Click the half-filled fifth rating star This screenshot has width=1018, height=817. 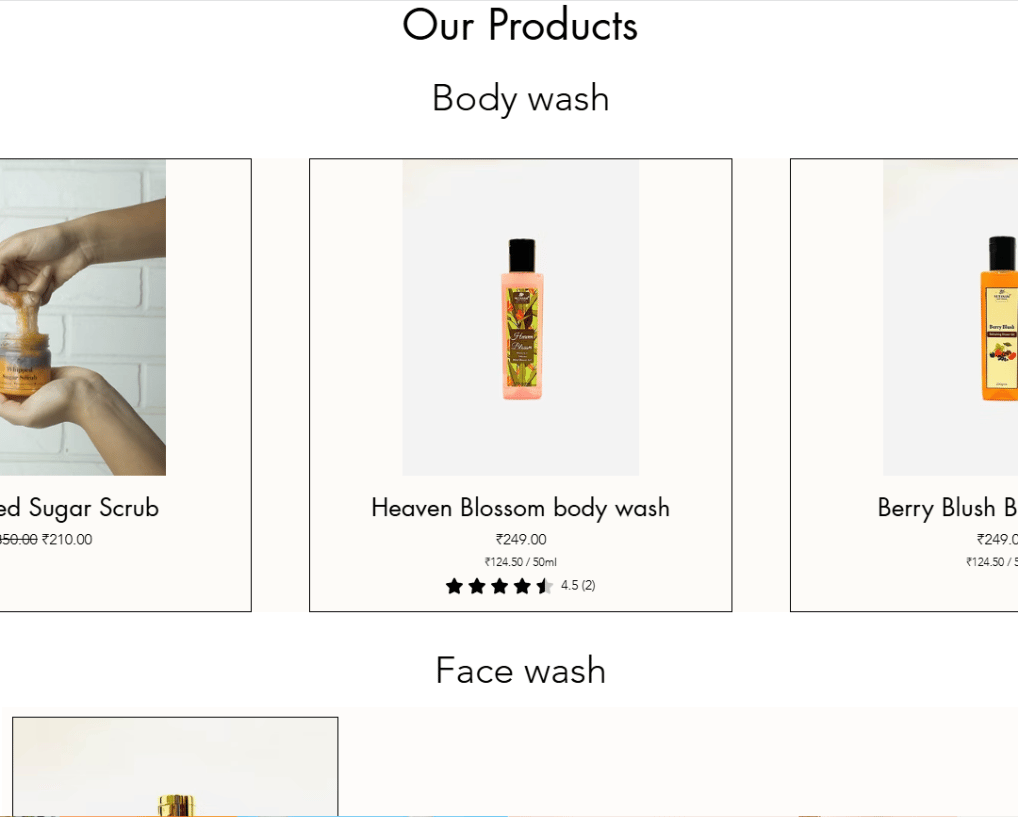click(544, 586)
